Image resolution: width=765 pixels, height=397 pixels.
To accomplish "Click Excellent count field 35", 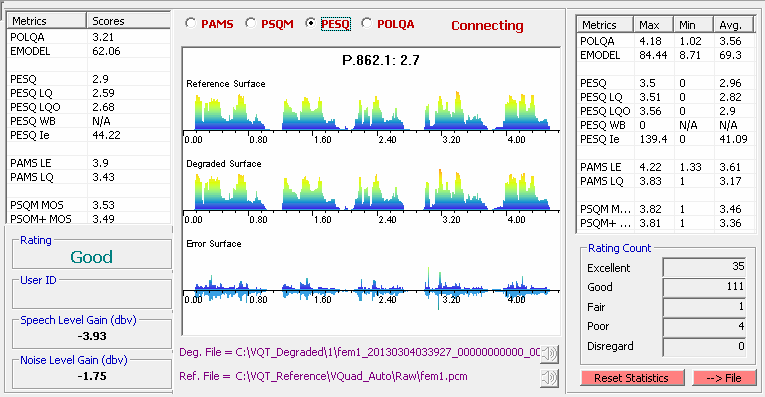I will pos(705,267).
